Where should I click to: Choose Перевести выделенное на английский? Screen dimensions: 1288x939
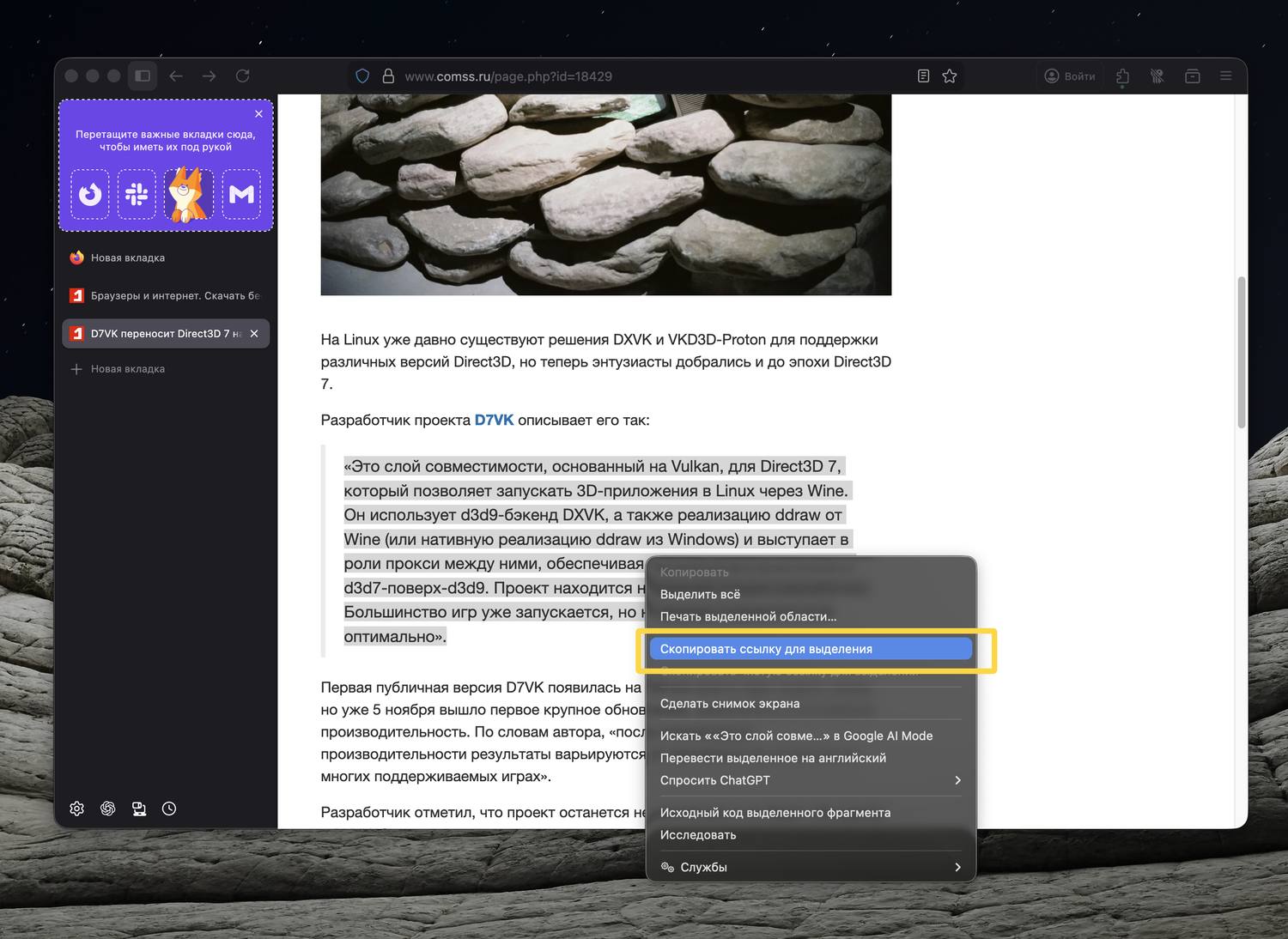(x=811, y=758)
